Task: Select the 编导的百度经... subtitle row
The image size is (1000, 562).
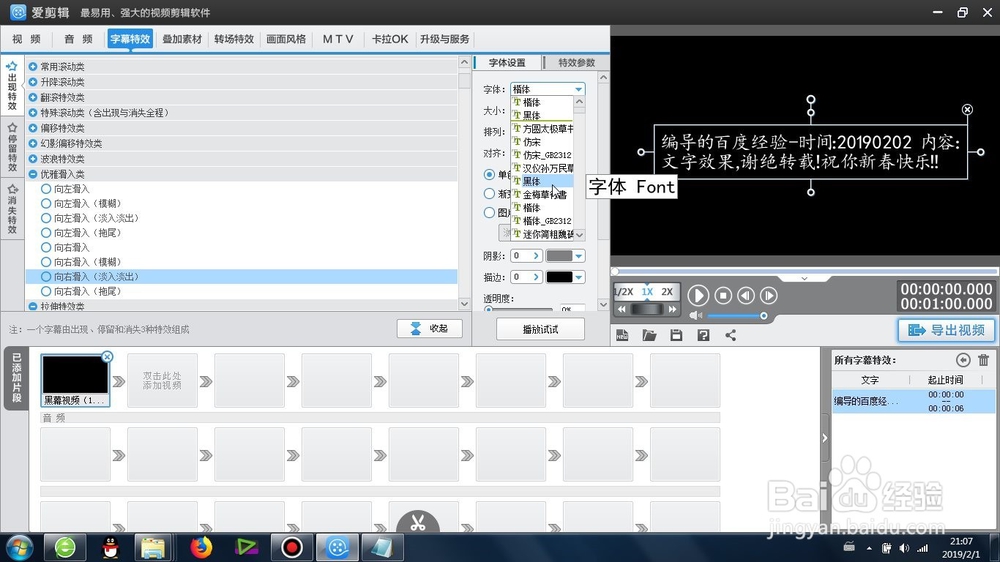Action: 913,401
